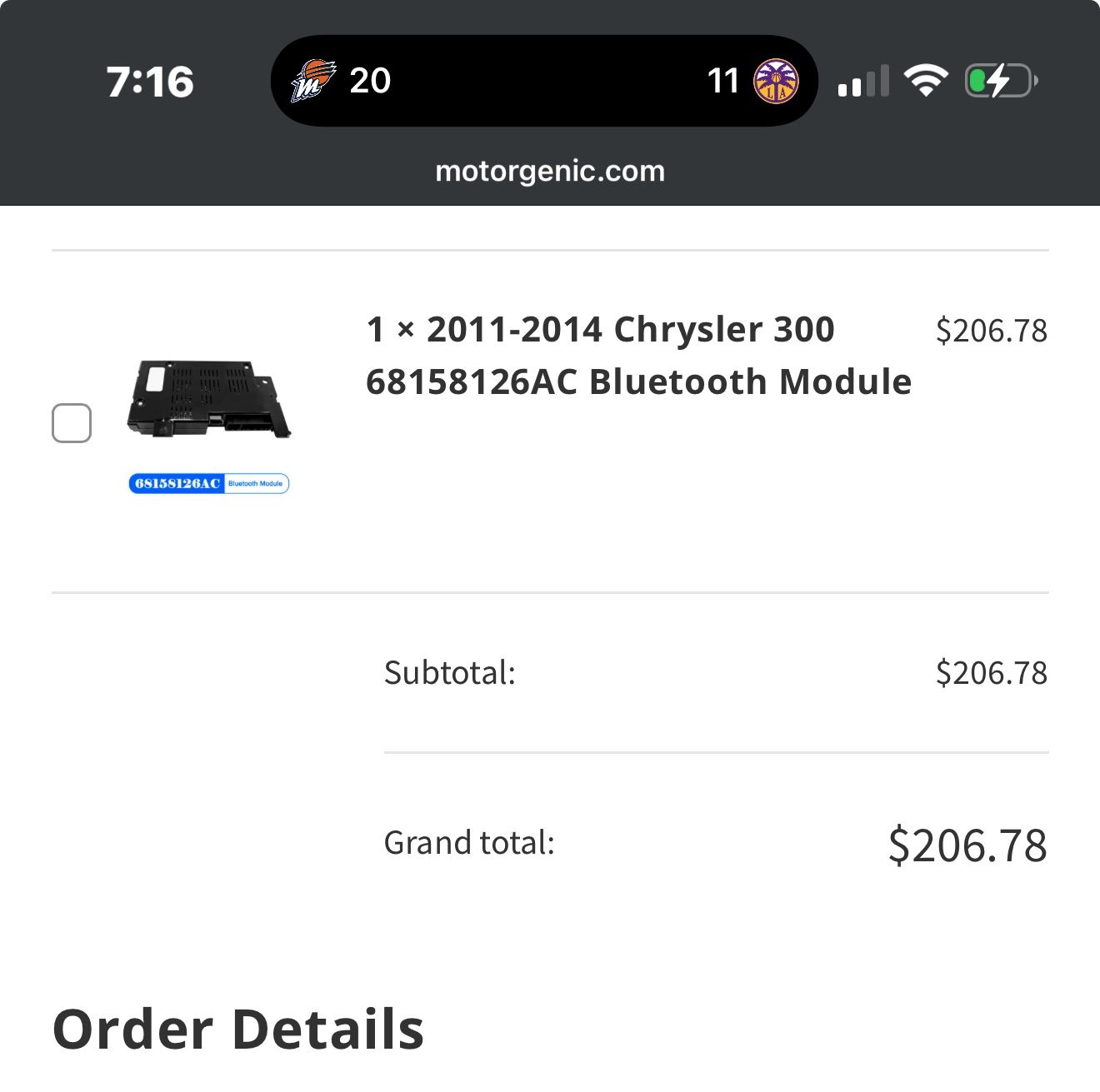Tap the 7:16 clock in status bar

(x=150, y=82)
